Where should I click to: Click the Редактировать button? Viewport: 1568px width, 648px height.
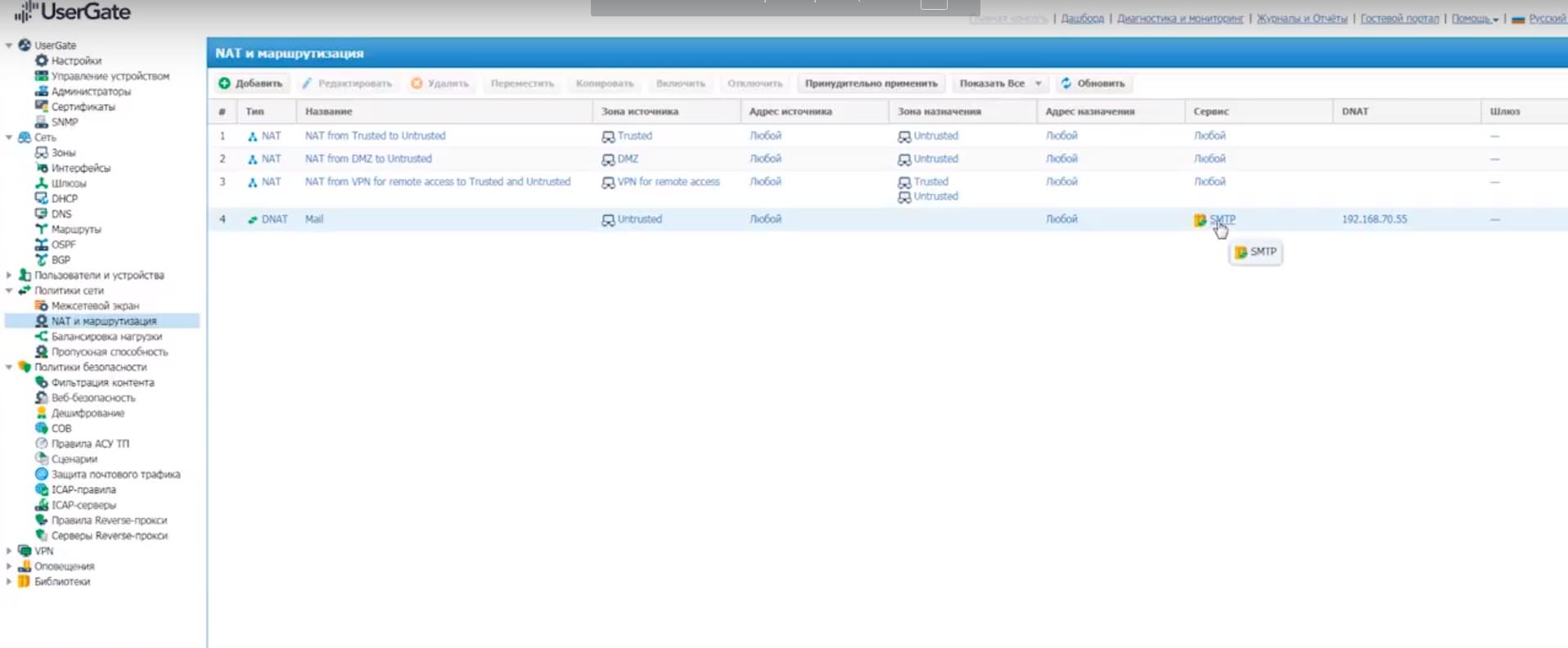tap(347, 83)
